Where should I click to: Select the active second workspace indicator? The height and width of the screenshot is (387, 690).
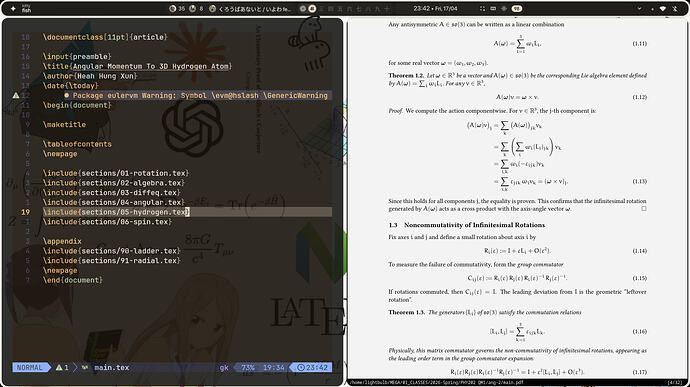tap(312, 8)
